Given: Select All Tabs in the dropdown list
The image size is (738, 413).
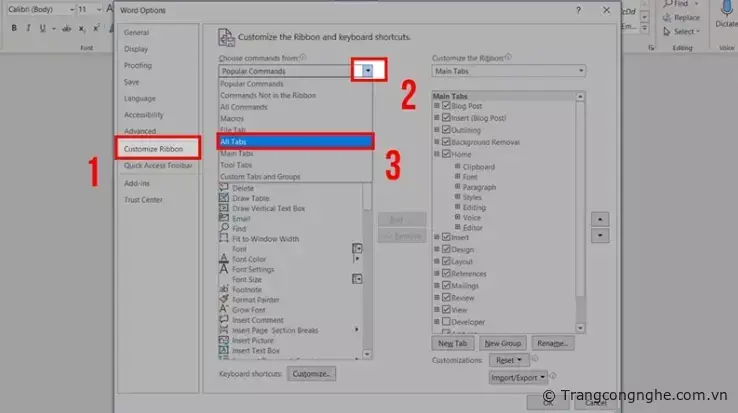Looking at the screenshot, I should pos(295,142).
